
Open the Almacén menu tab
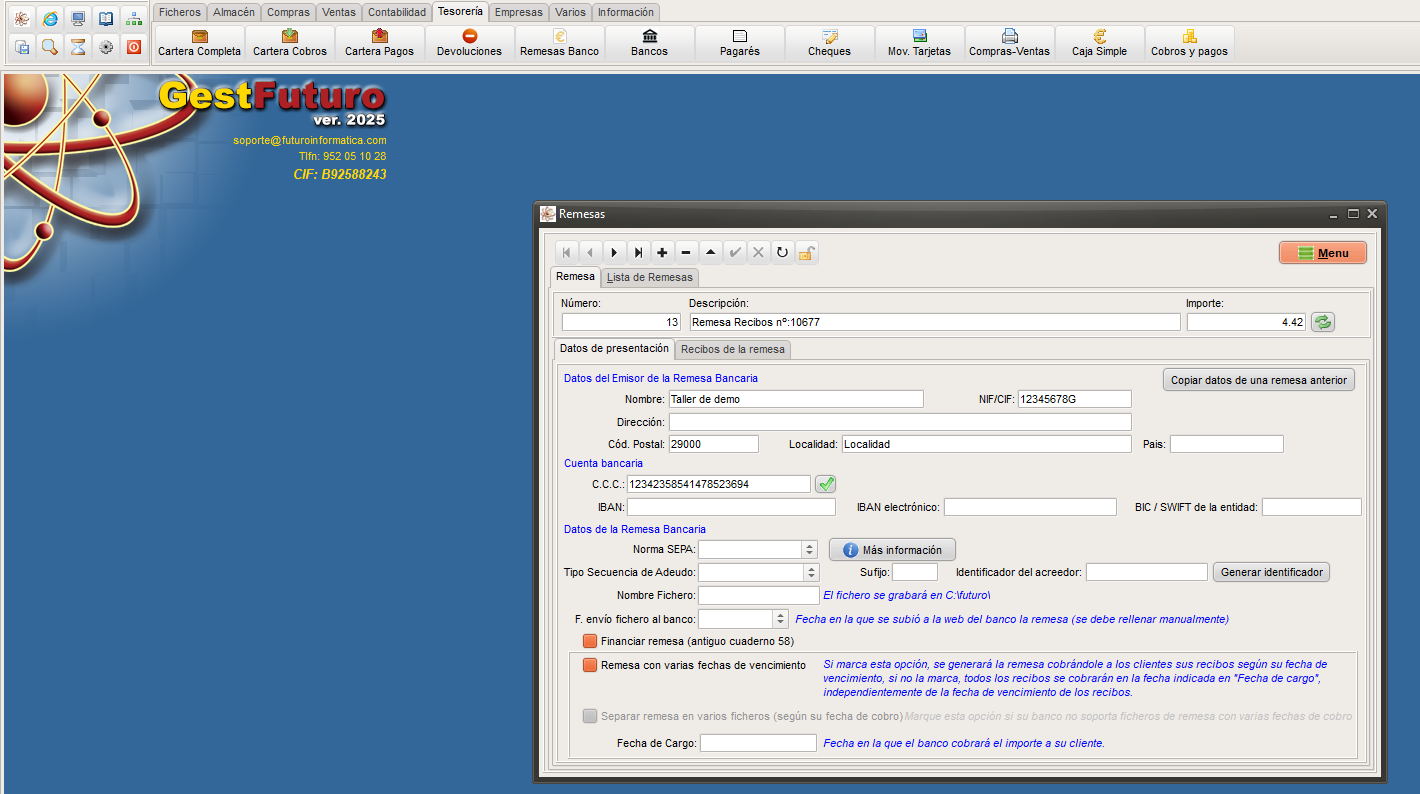coord(234,12)
